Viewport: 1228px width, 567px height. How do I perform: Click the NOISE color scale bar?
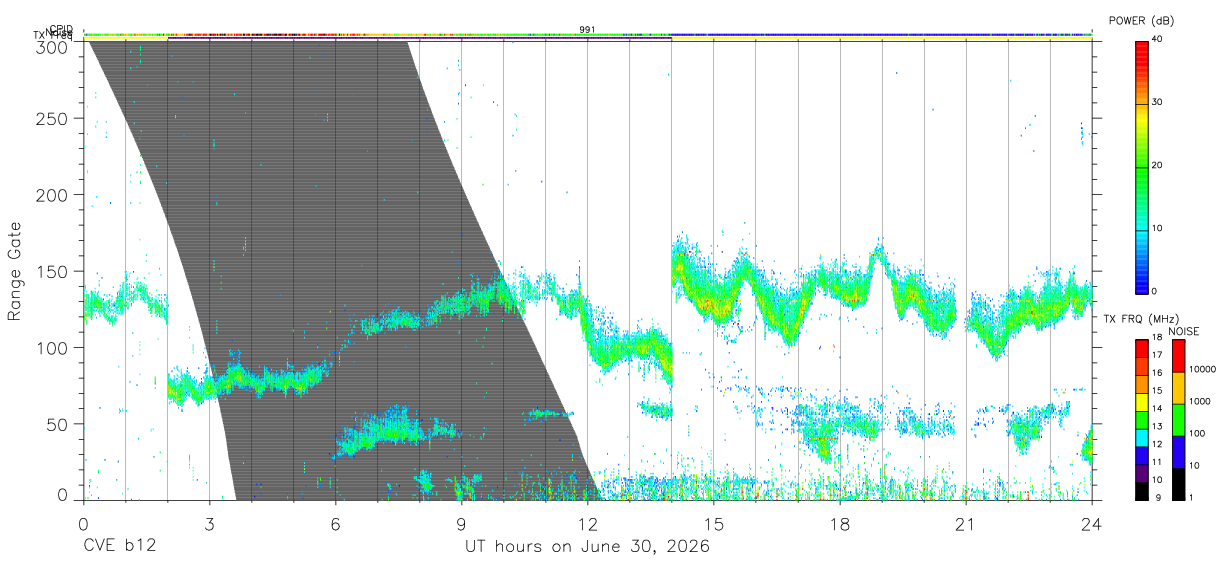[1178, 419]
